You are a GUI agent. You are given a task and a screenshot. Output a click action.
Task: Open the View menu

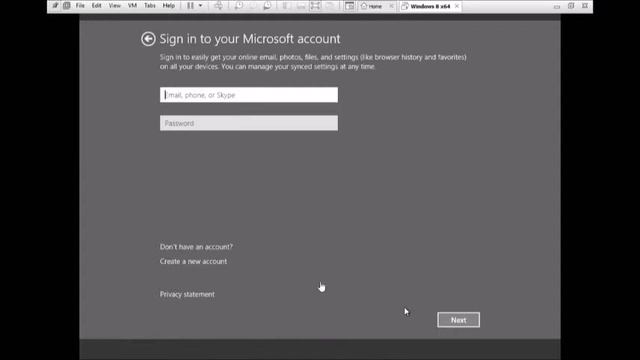114,6
